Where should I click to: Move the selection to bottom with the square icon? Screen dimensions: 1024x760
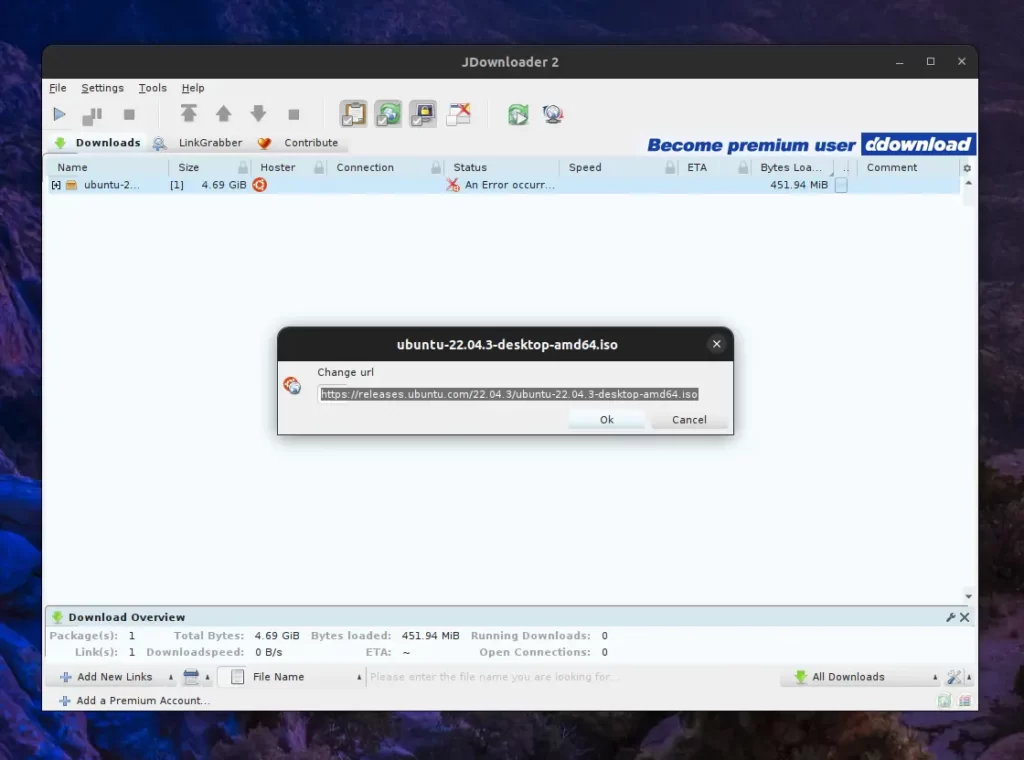[294, 114]
